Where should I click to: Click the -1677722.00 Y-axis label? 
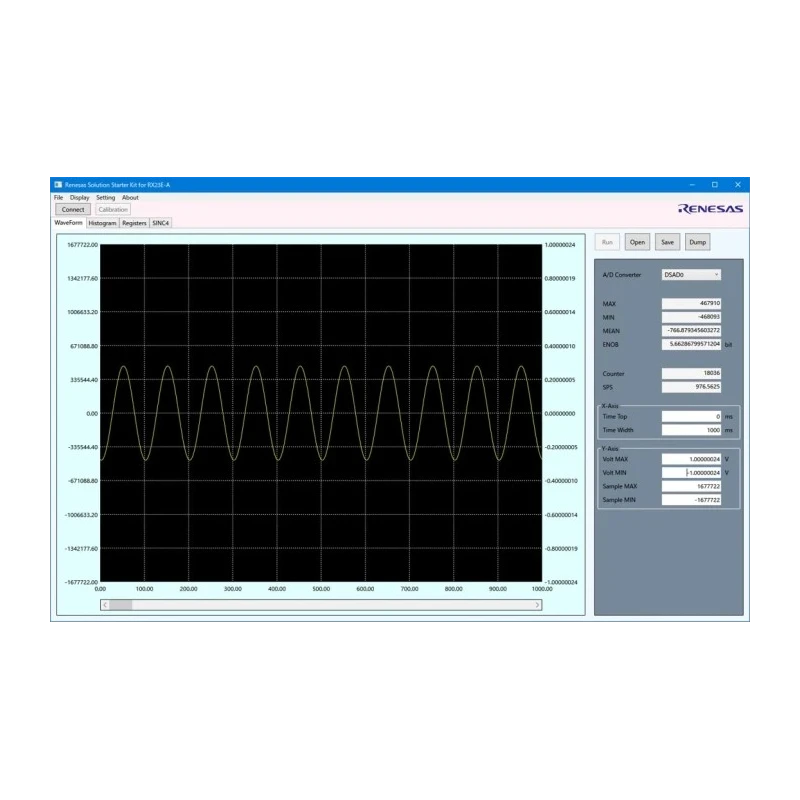(82, 582)
